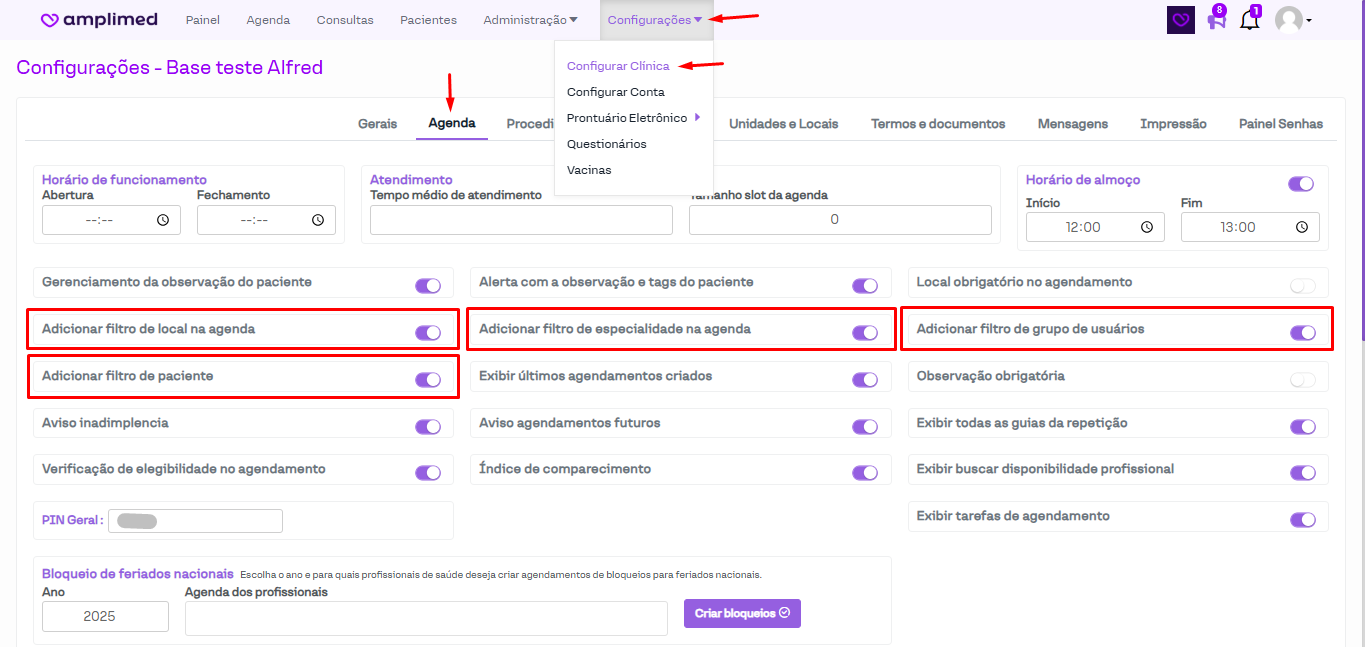
Task: Click clock icon in Abertura time field
Action: pyautogui.click(x=163, y=220)
